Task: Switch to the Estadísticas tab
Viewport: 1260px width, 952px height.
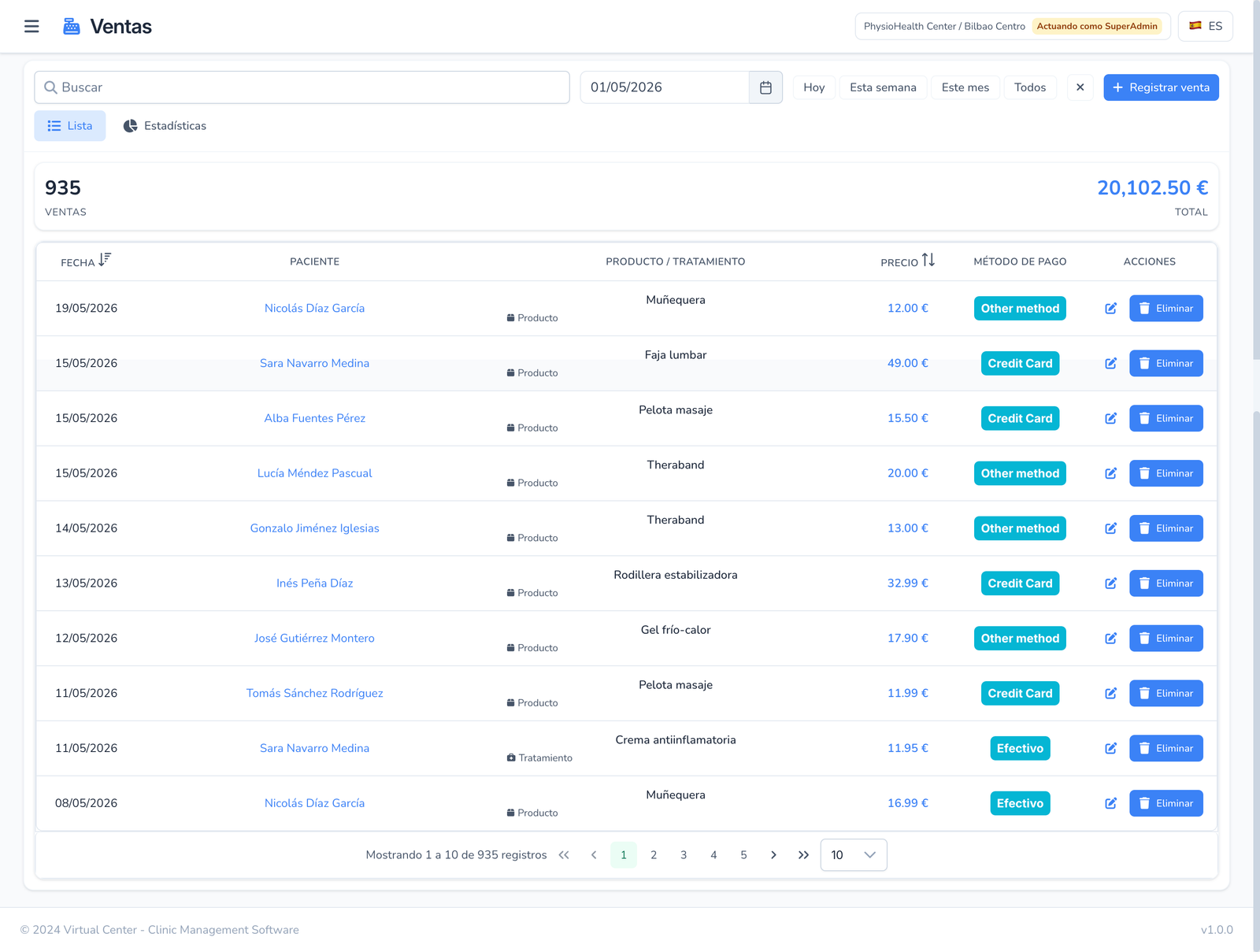Action: coord(165,126)
